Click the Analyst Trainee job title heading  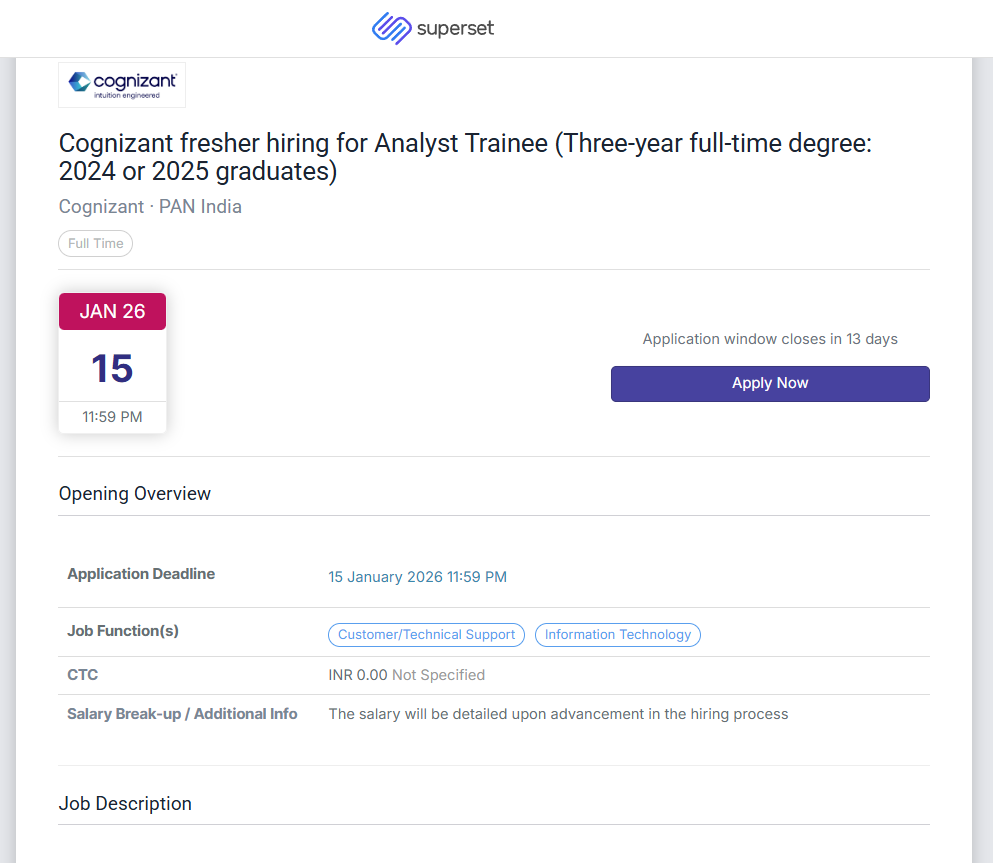(x=465, y=157)
